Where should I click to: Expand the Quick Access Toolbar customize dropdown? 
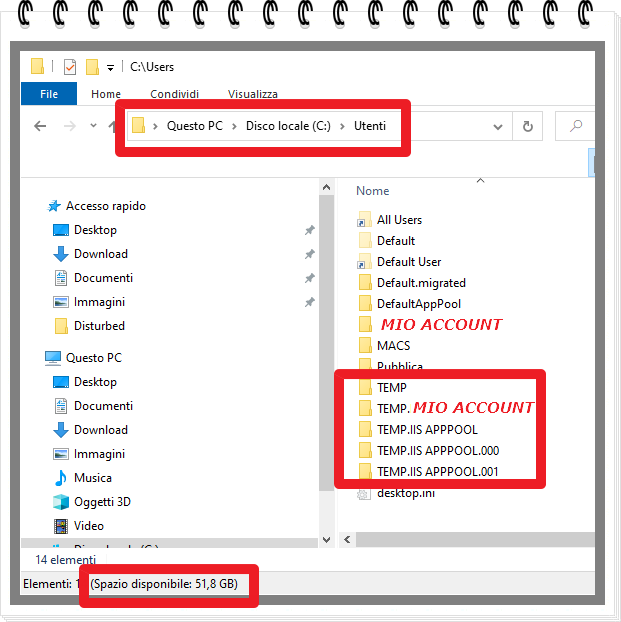(110, 68)
